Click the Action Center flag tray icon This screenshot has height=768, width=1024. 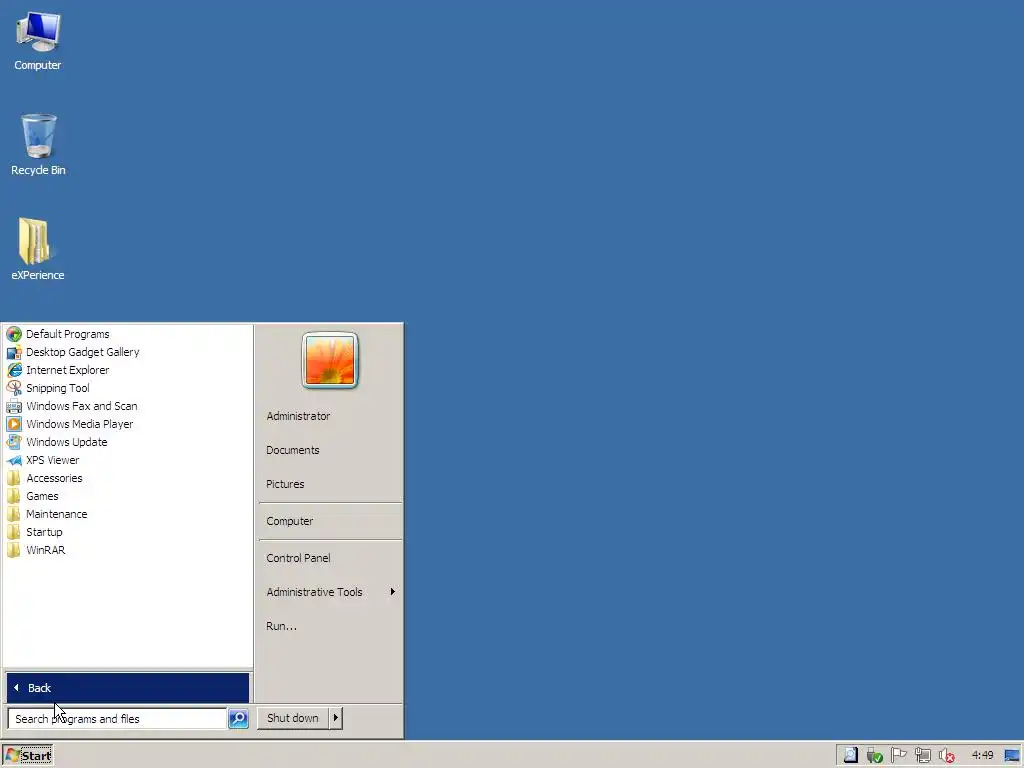(x=899, y=756)
